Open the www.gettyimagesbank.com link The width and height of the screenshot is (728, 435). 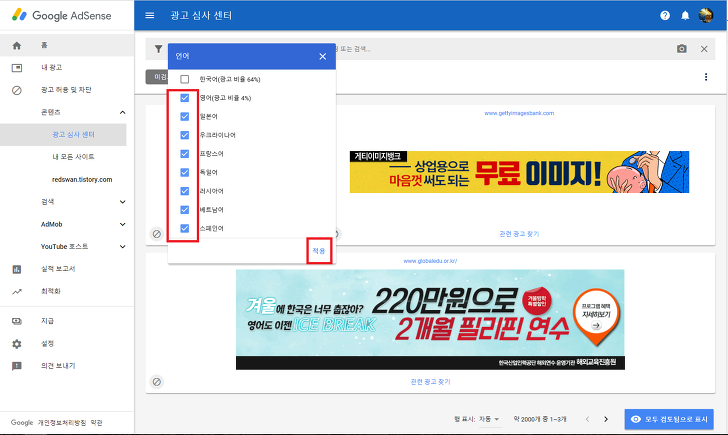pos(519,113)
